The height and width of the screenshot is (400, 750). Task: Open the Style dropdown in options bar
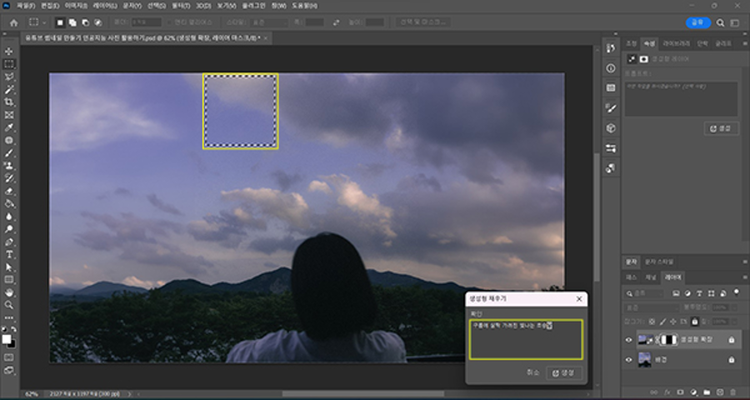pyautogui.click(x=269, y=22)
